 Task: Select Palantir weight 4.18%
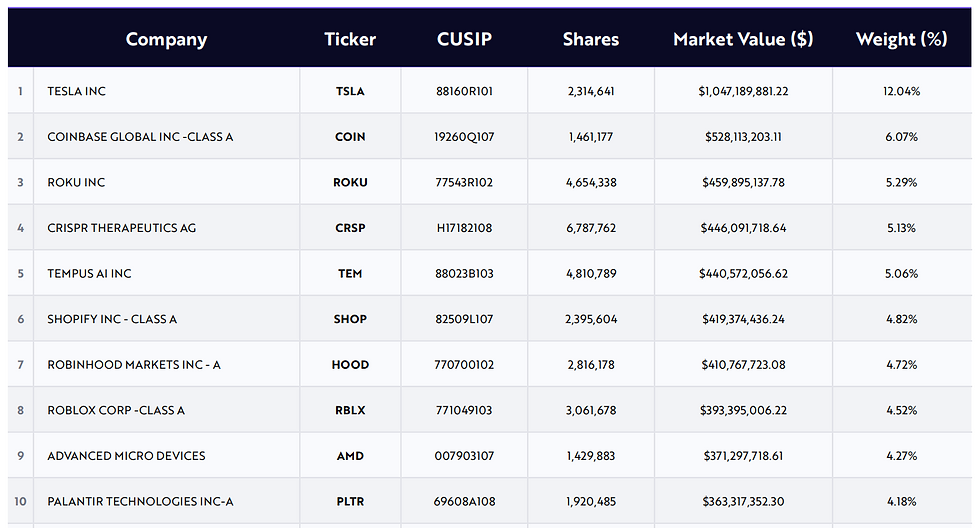(902, 502)
